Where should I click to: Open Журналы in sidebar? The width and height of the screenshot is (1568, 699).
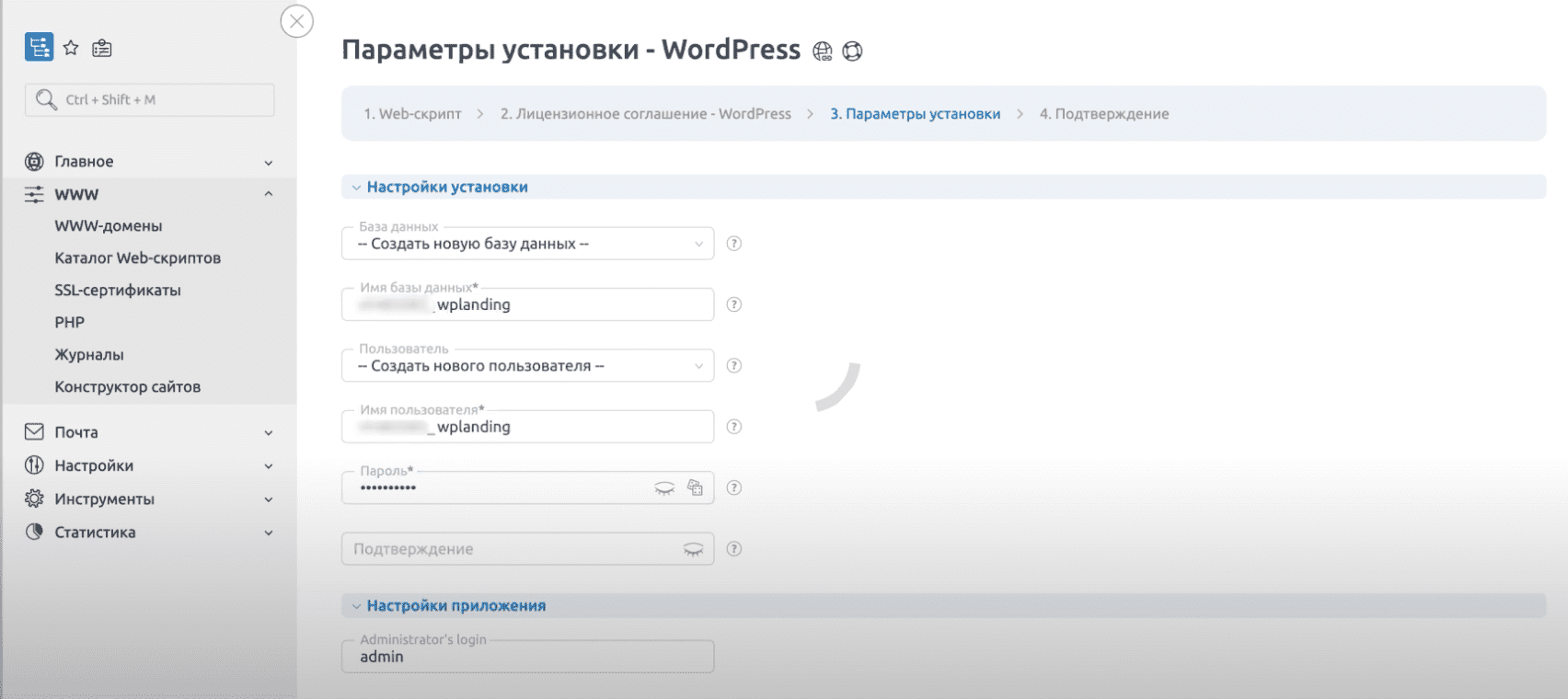click(89, 355)
